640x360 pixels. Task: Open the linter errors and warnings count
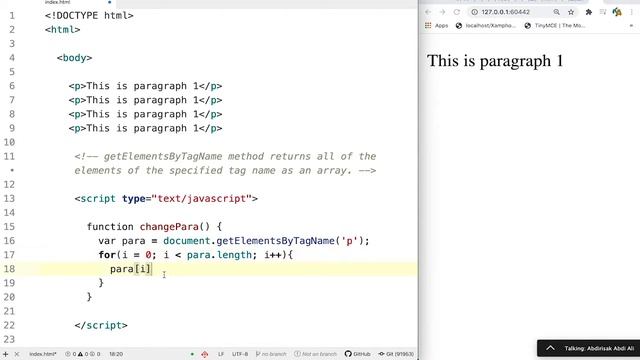tap(83, 354)
